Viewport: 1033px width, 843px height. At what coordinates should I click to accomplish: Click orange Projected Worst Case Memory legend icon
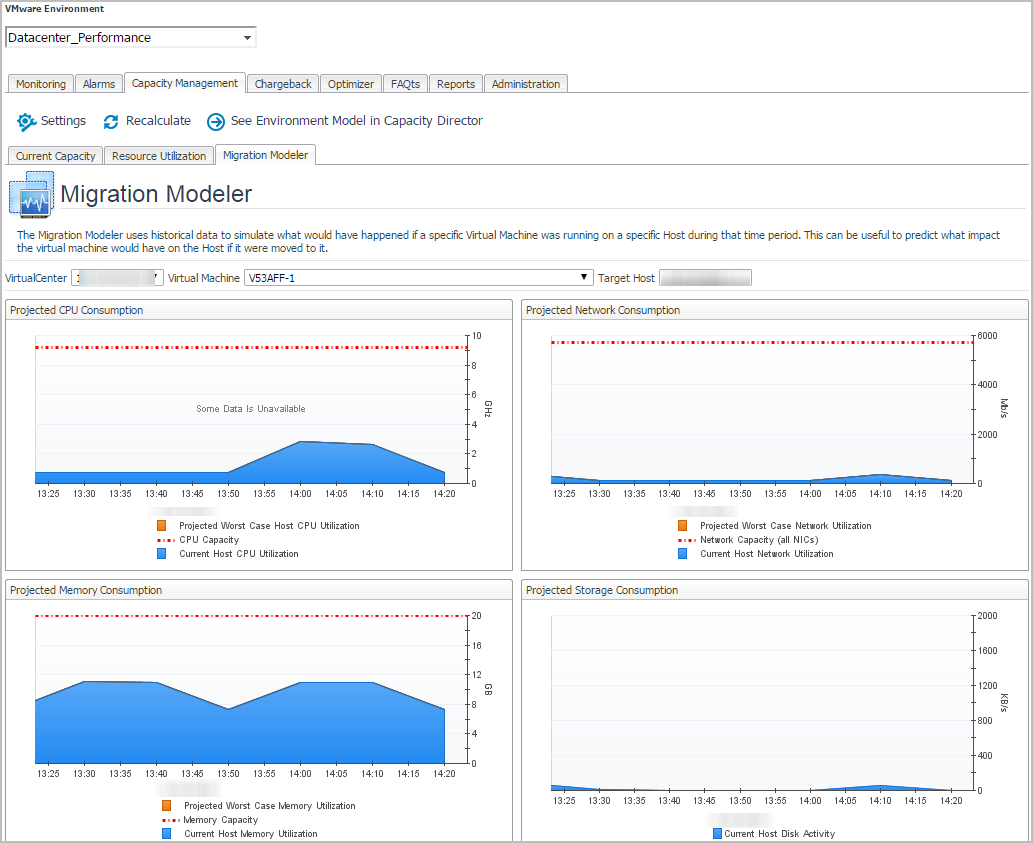(166, 805)
